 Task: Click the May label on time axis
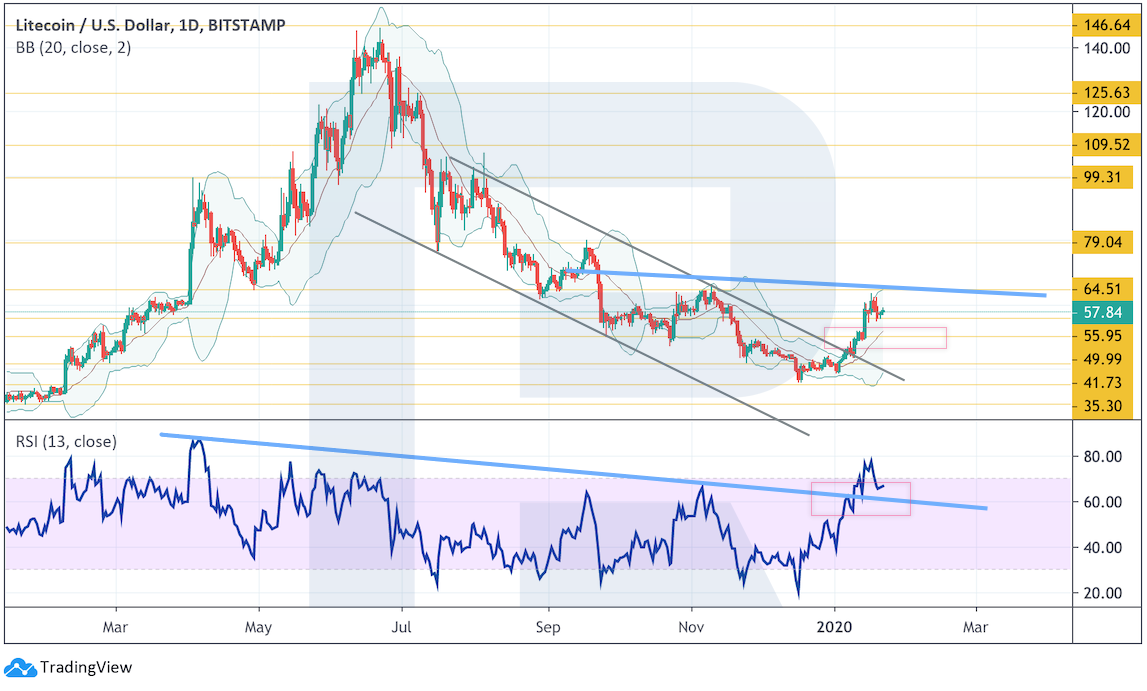coord(258,627)
